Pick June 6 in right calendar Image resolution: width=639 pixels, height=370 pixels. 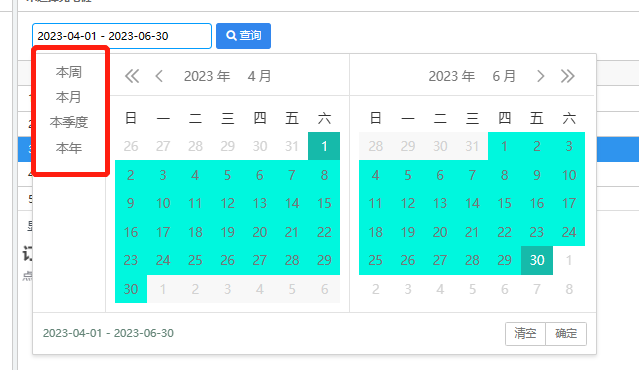pos(440,175)
